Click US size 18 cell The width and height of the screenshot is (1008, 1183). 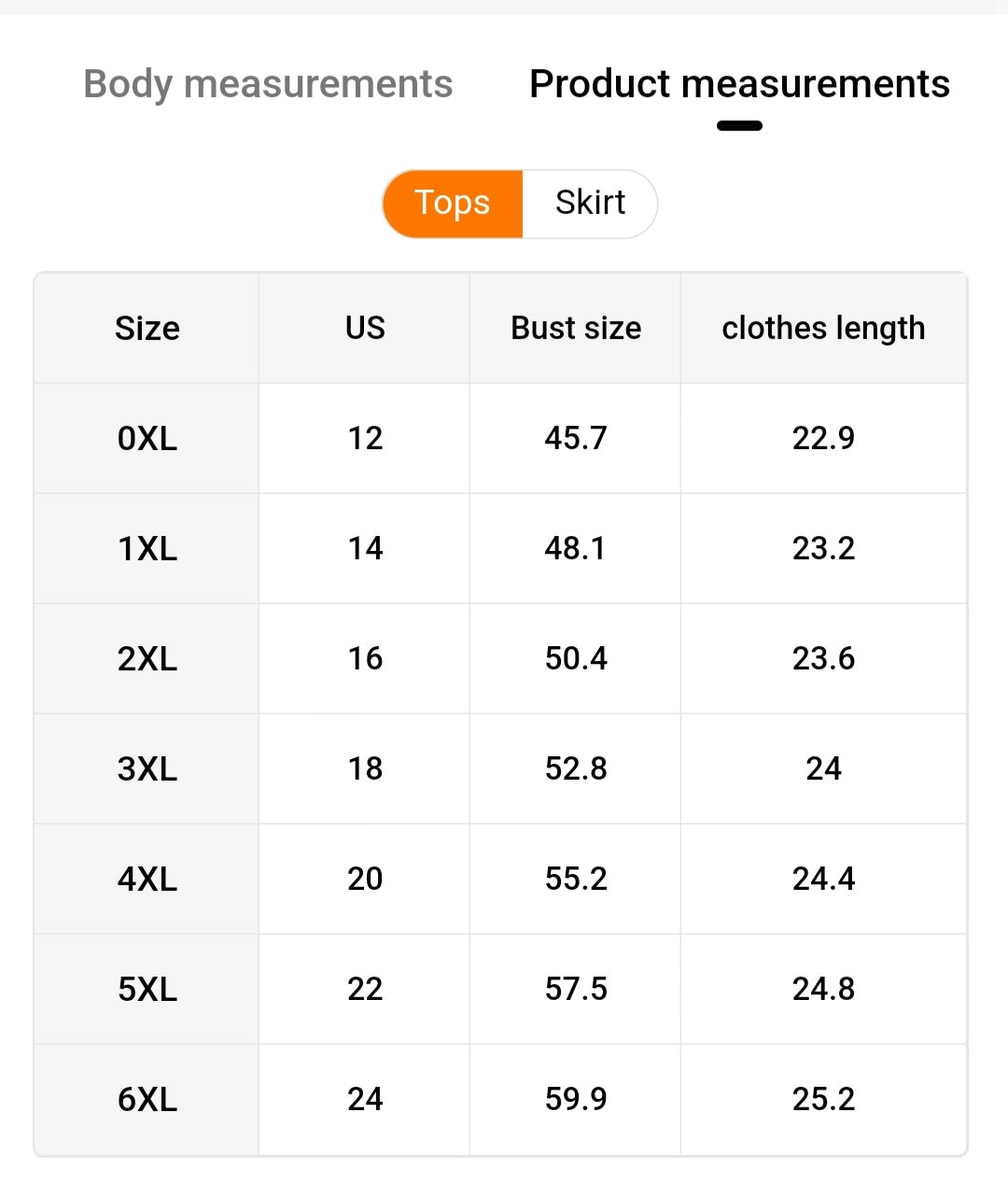tap(365, 768)
